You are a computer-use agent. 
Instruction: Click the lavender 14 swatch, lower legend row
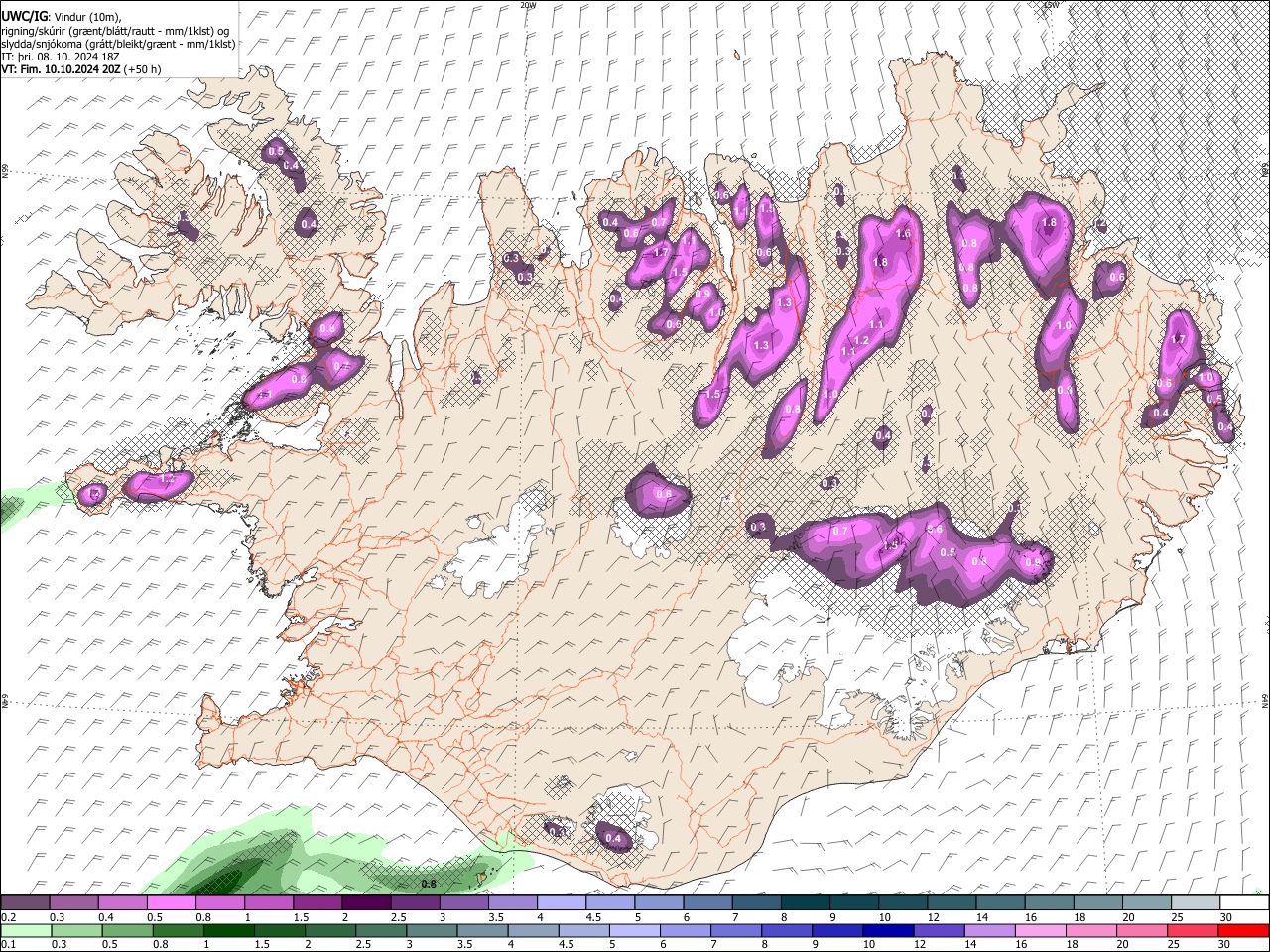coord(989,931)
